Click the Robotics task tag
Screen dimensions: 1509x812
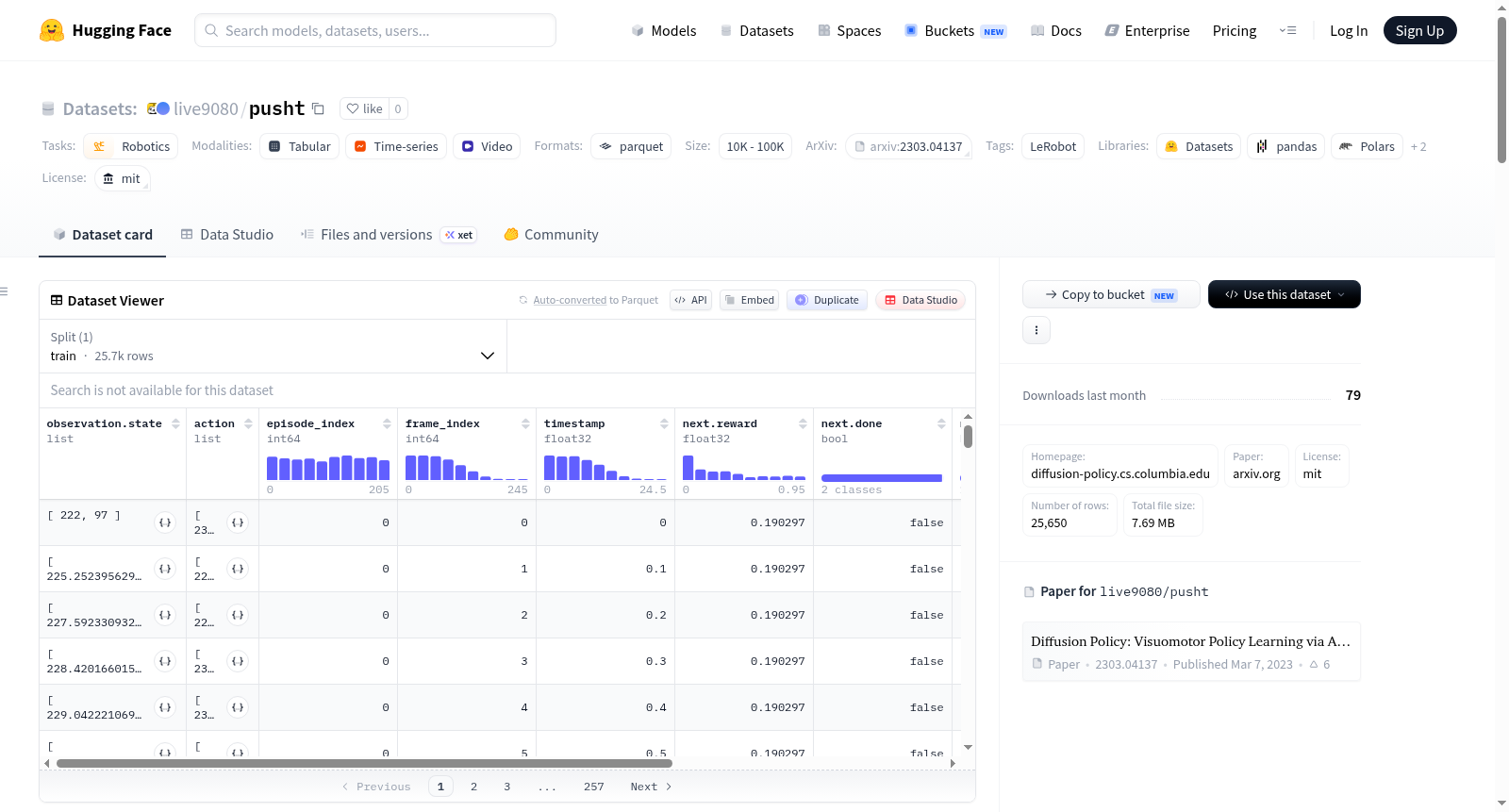tap(131, 146)
